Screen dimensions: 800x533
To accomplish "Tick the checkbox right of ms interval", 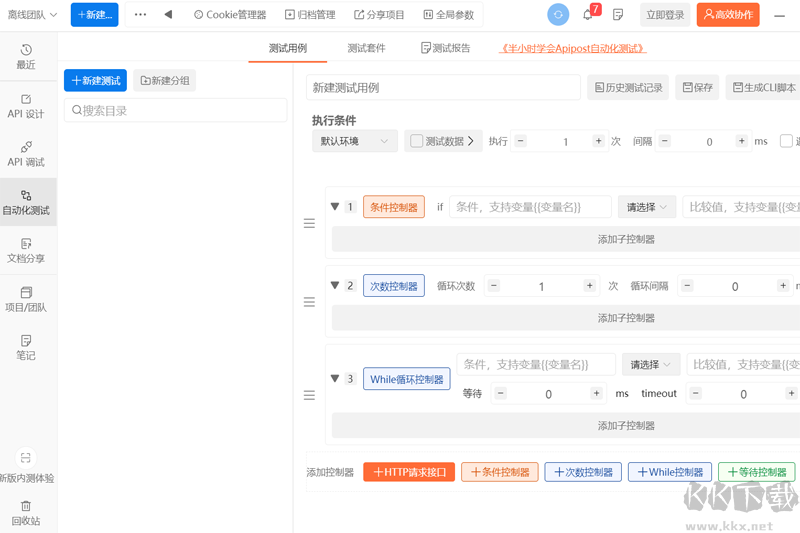I will click(786, 142).
